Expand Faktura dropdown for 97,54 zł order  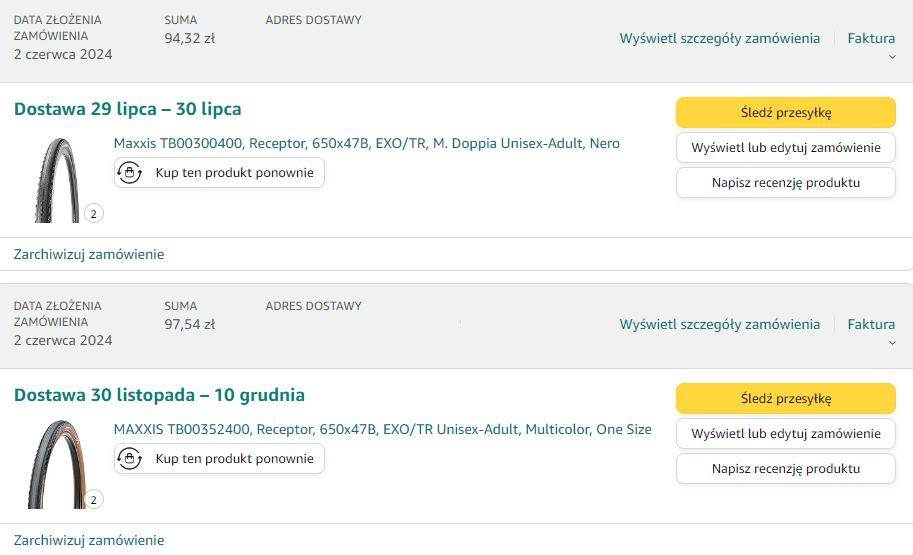[872, 331]
